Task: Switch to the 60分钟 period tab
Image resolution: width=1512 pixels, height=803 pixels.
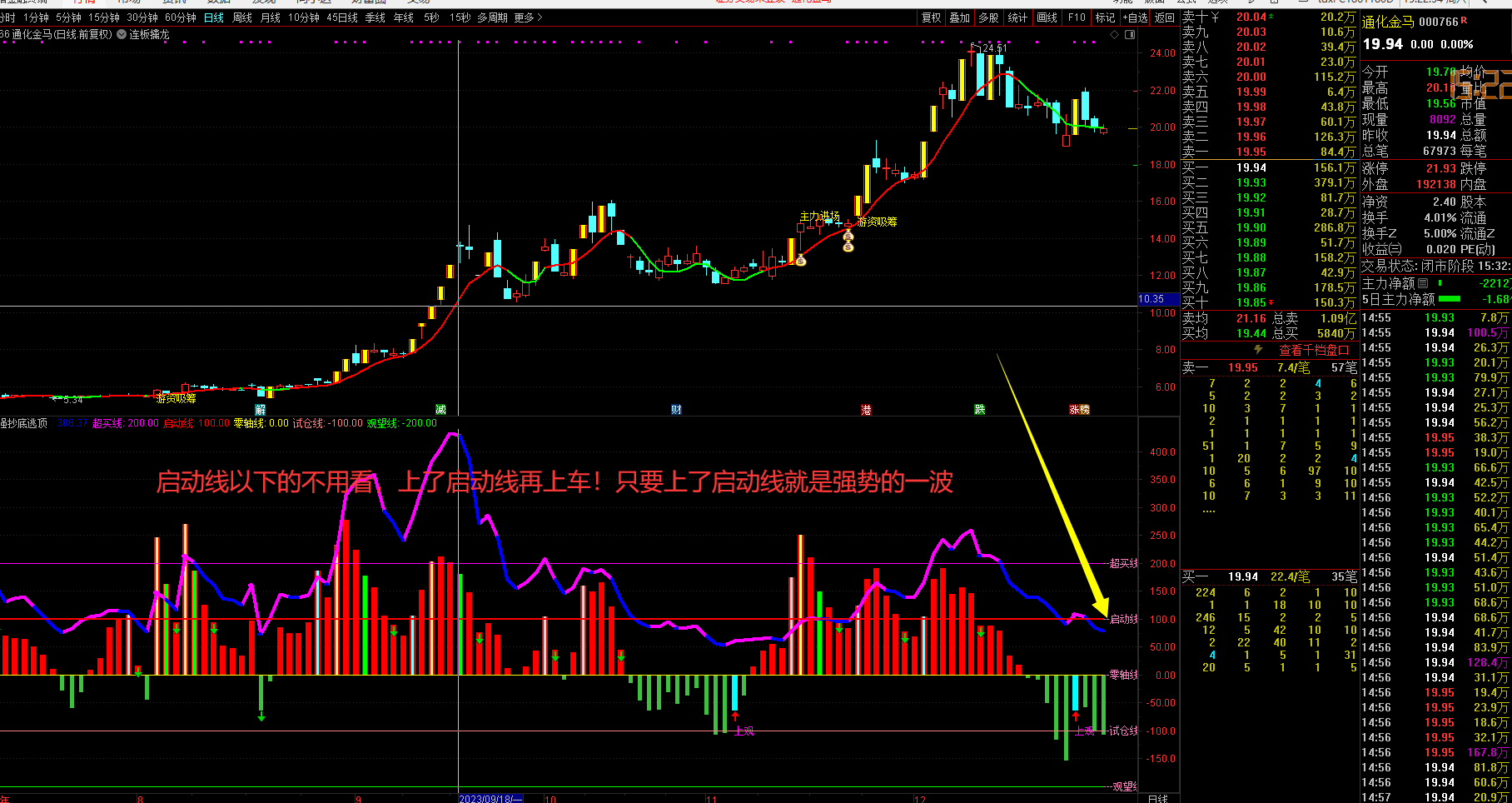Action: click(x=181, y=17)
